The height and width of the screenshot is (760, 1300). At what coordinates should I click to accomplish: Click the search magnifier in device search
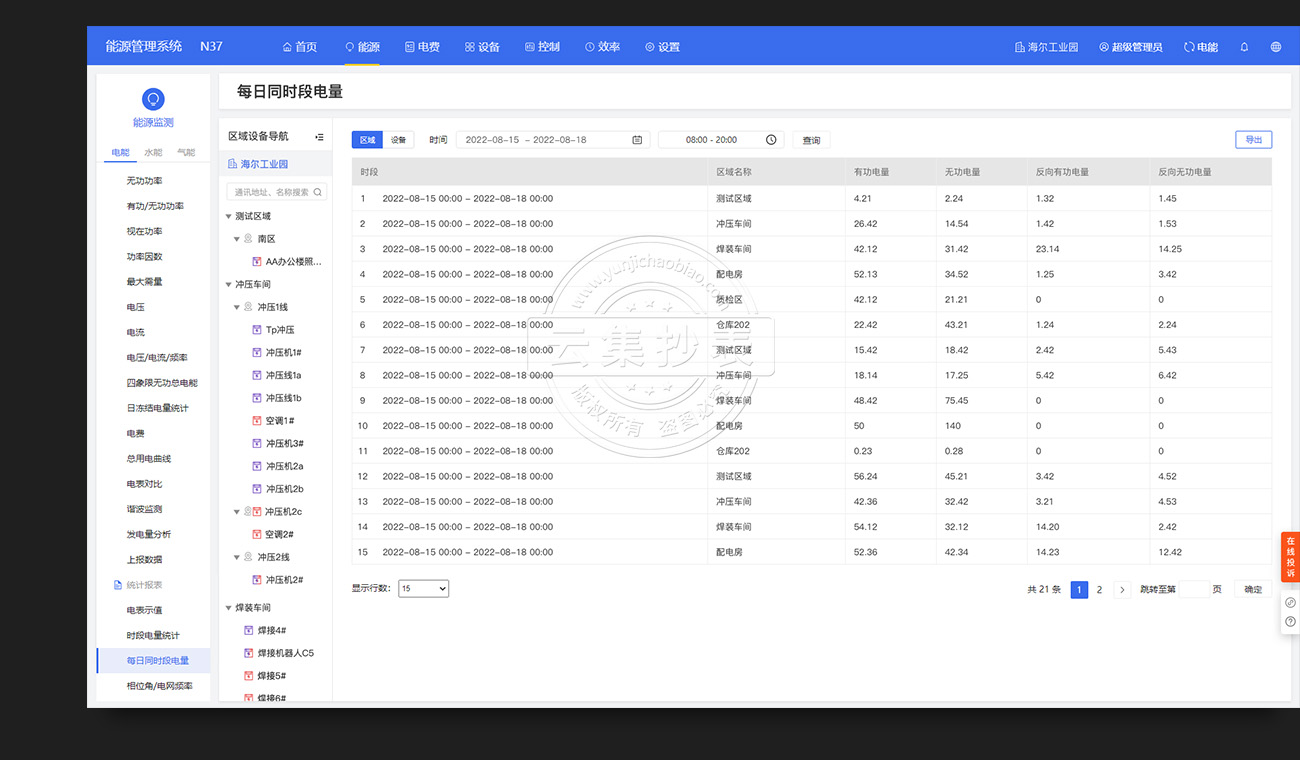318,192
